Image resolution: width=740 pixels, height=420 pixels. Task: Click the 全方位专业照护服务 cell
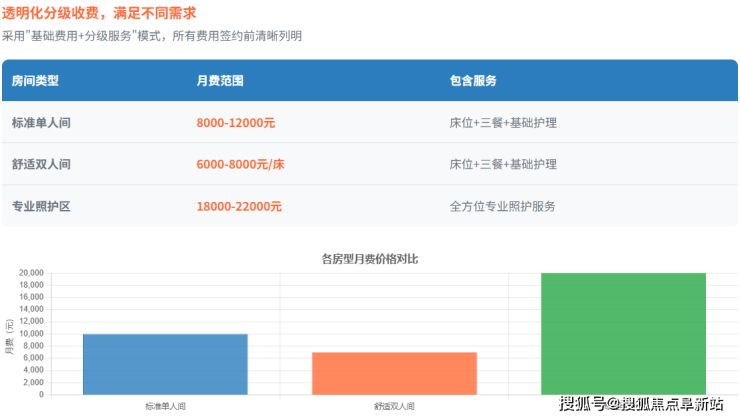(x=502, y=206)
